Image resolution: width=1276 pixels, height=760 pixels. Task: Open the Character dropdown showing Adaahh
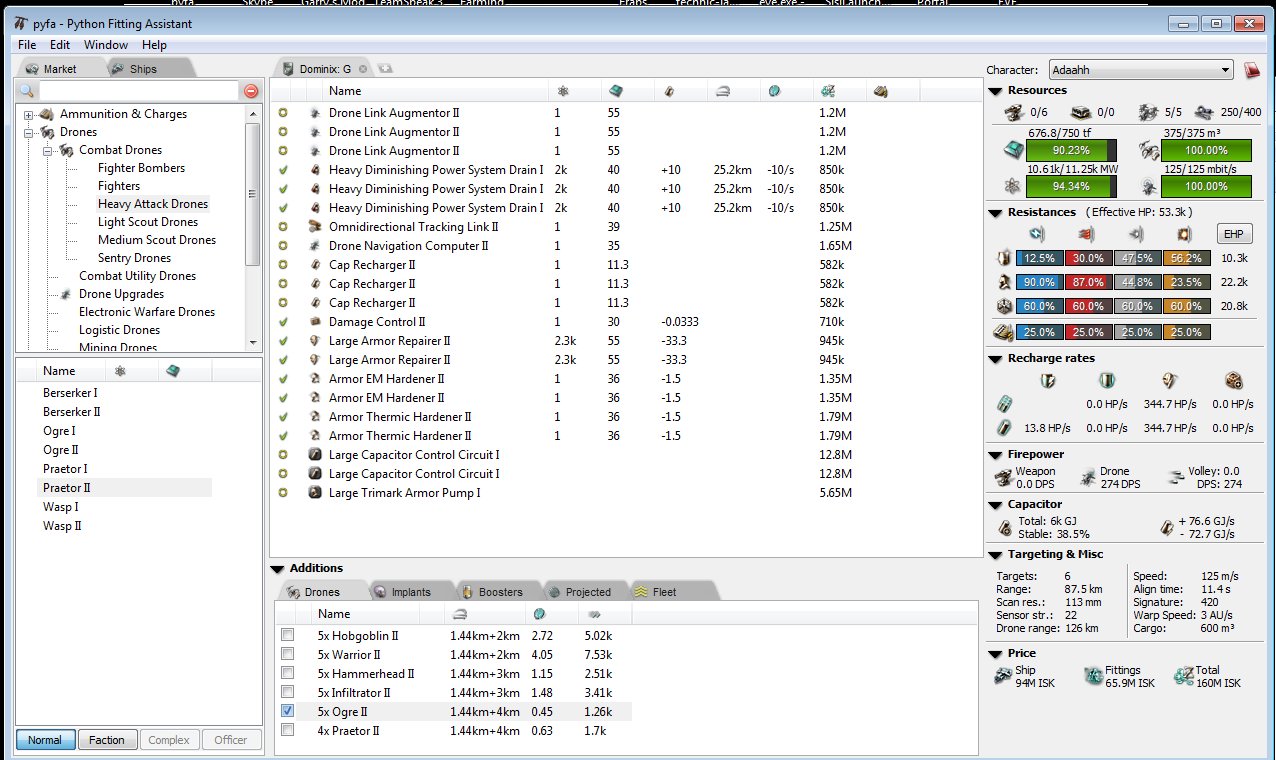1140,70
